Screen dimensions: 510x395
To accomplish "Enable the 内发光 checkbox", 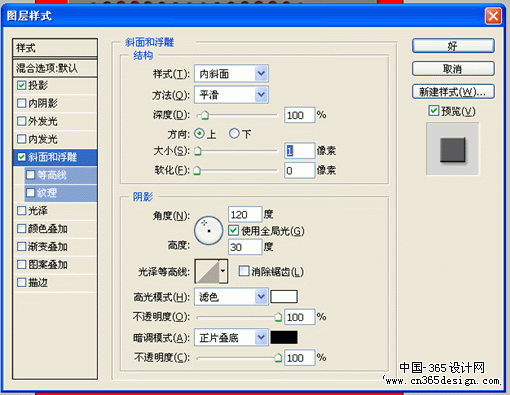I will (x=21, y=139).
